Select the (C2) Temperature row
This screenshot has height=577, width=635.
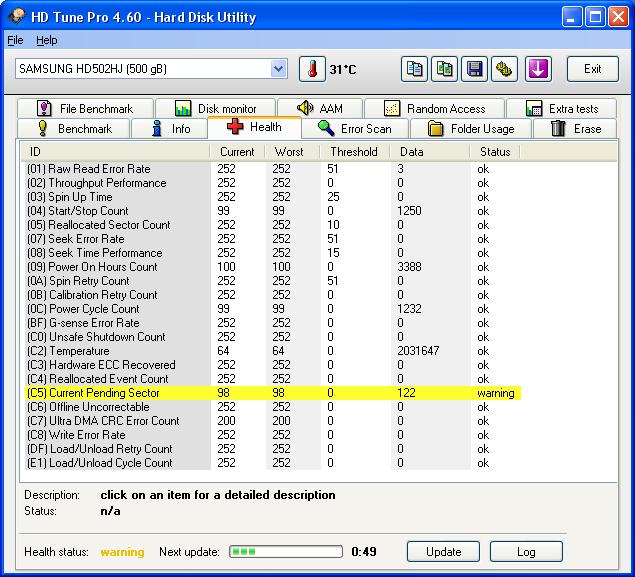tap(274, 351)
